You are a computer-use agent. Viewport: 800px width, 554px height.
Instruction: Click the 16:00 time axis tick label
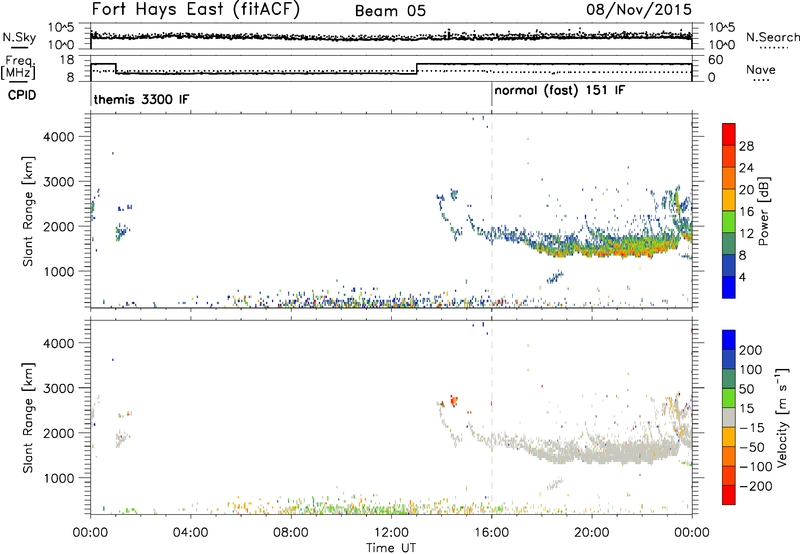[491, 533]
